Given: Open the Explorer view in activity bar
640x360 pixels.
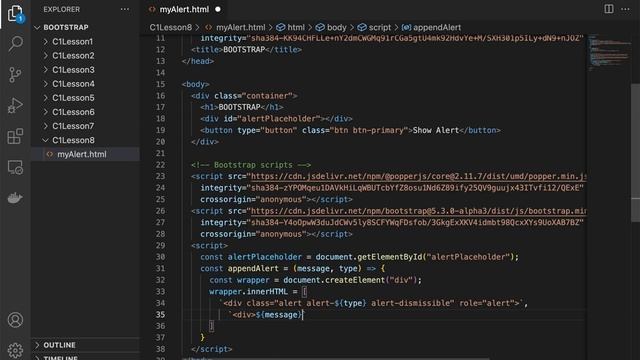Looking at the screenshot, I should [x=15, y=13].
